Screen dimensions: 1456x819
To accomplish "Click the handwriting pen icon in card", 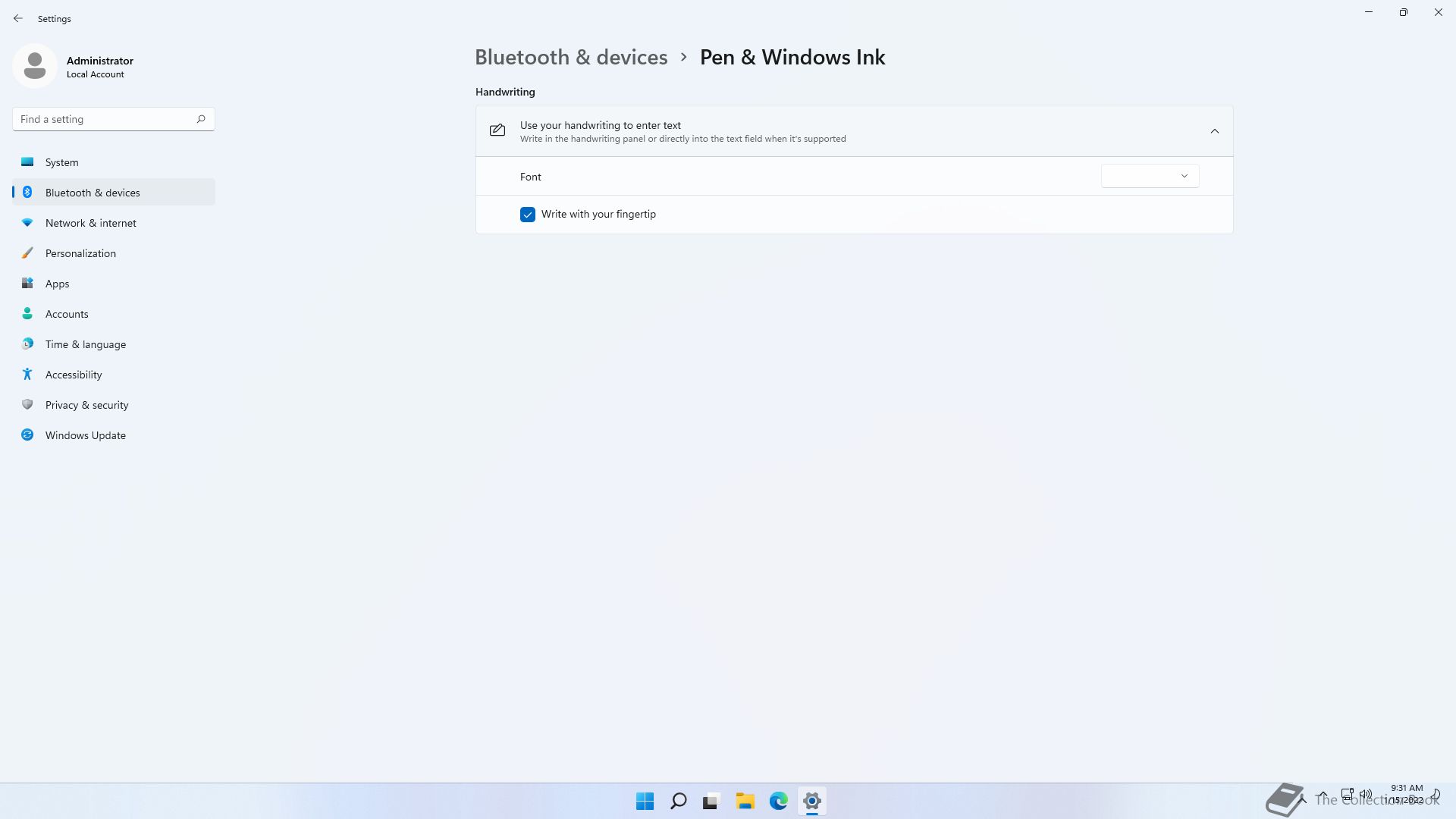I will click(497, 130).
